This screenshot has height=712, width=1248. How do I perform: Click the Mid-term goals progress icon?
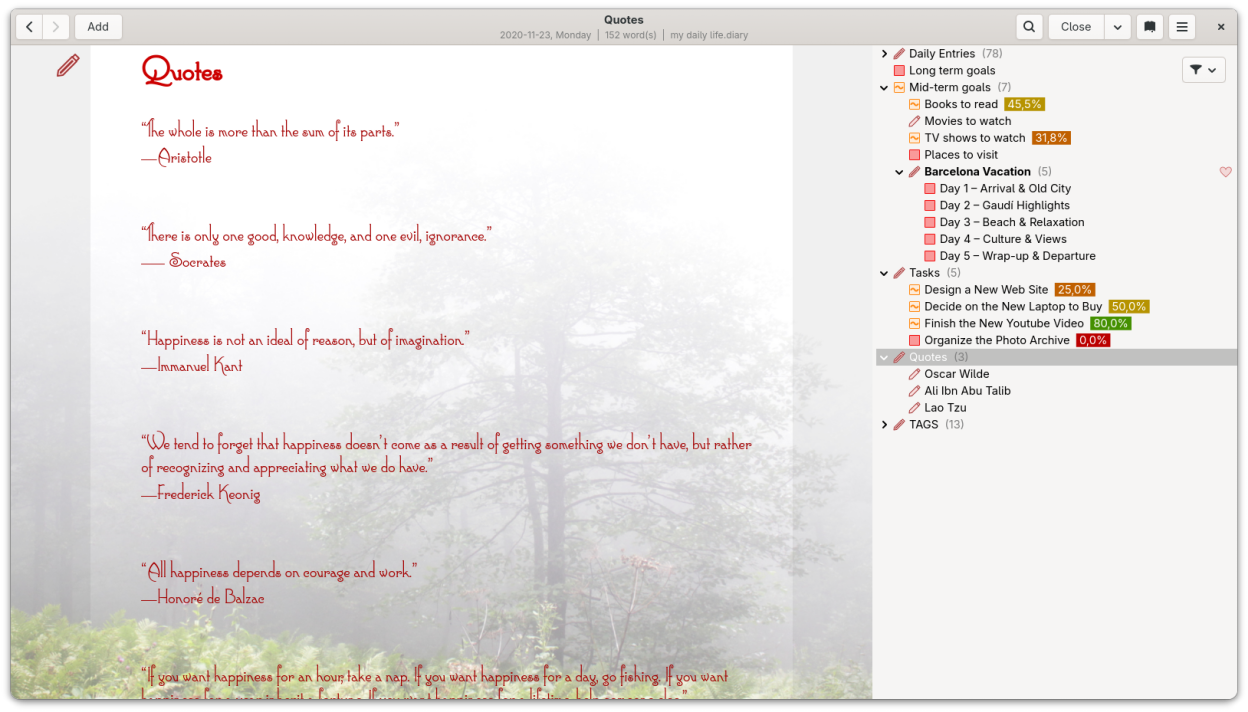pos(899,88)
